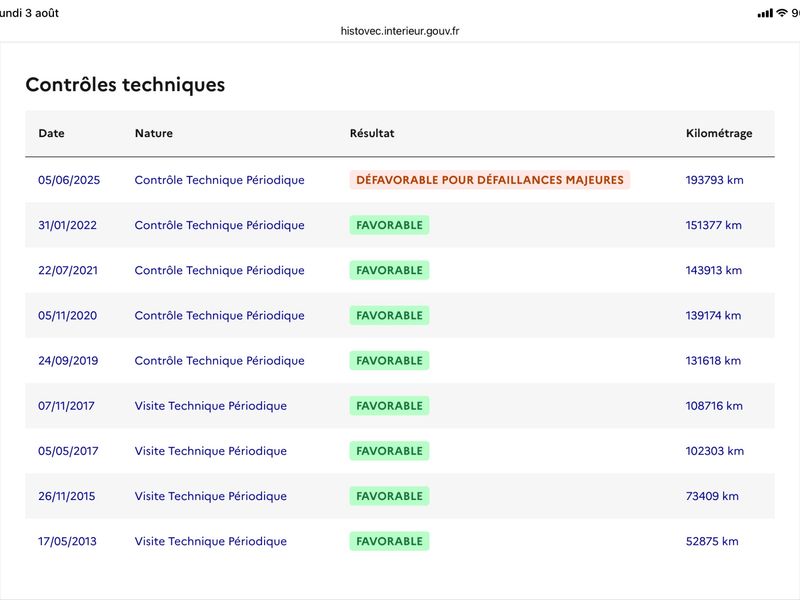
Task: Click 'Visite Technique Périodique' in 26/11/2015 row
Action: pos(211,496)
